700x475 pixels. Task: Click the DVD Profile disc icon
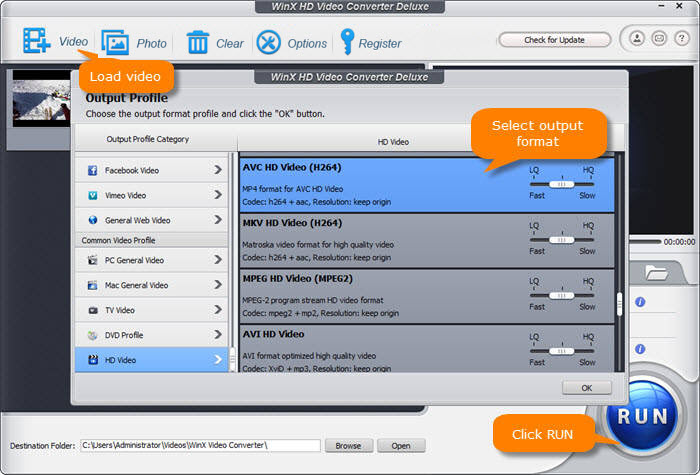pos(92,335)
